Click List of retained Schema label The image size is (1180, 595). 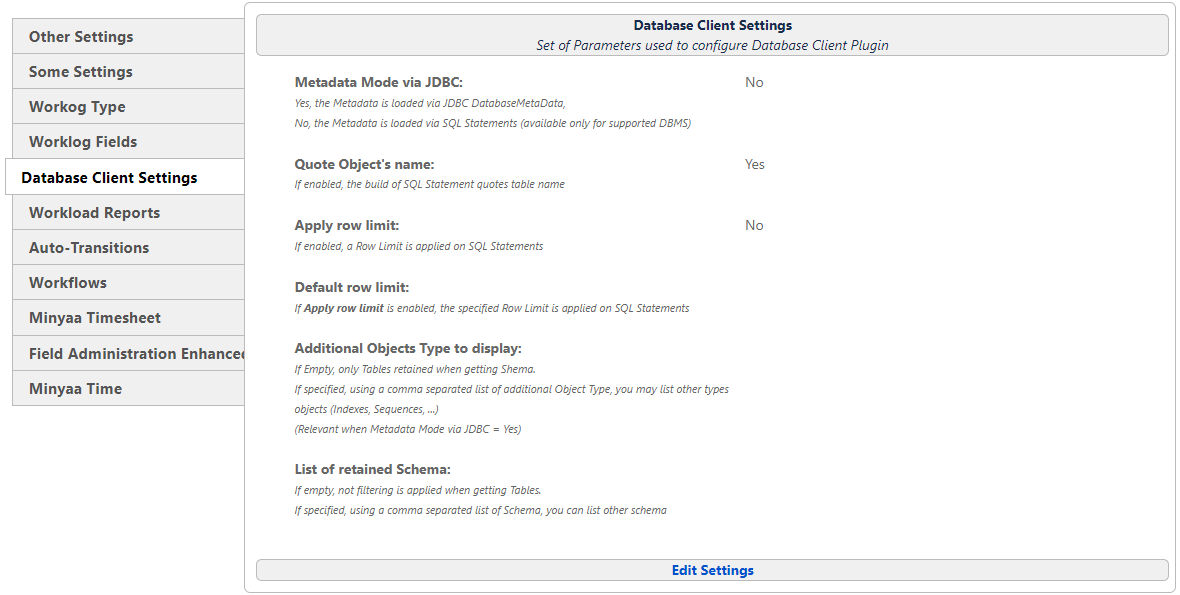click(372, 470)
